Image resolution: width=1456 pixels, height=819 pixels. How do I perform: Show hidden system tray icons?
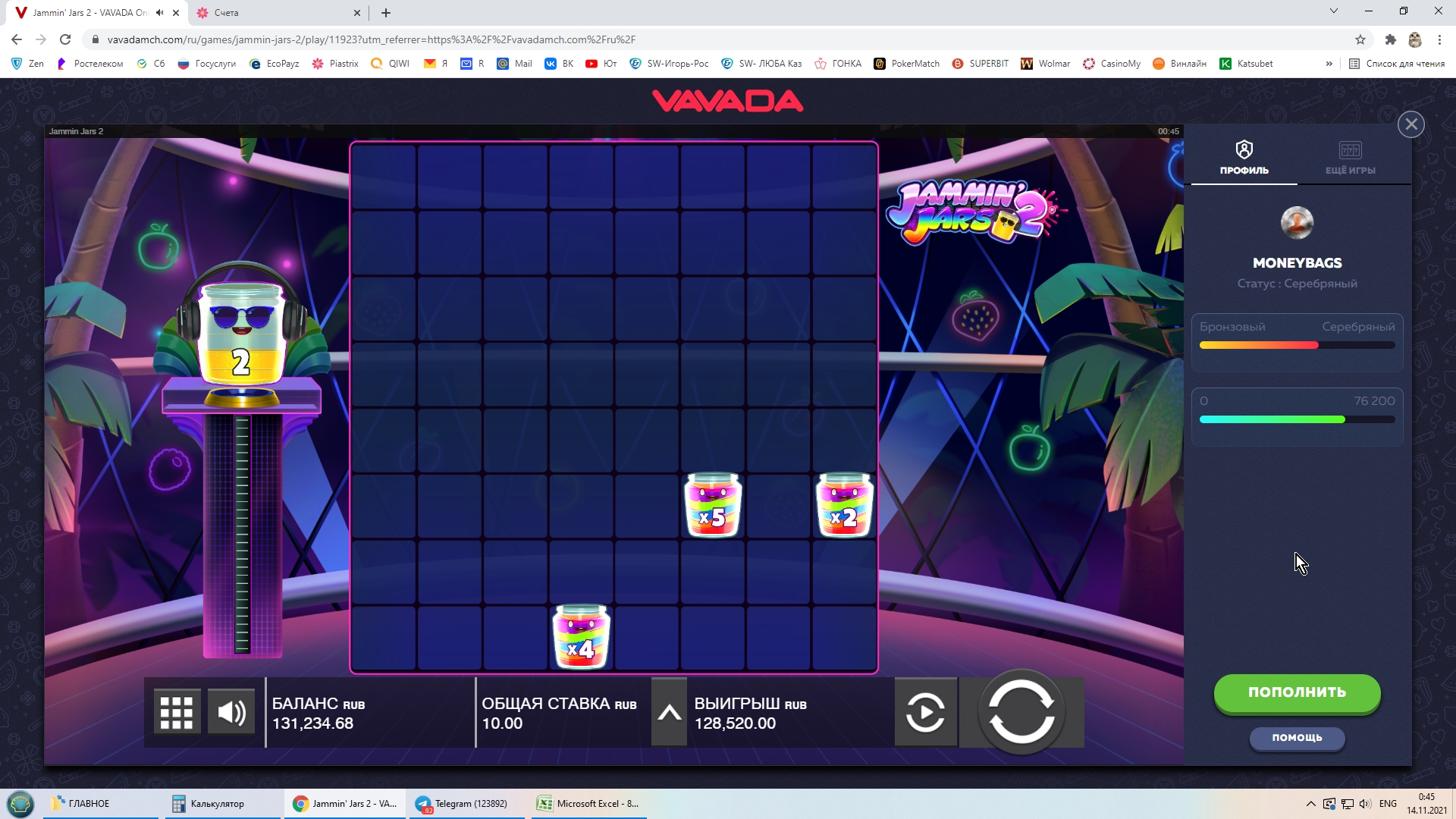coord(1310,804)
